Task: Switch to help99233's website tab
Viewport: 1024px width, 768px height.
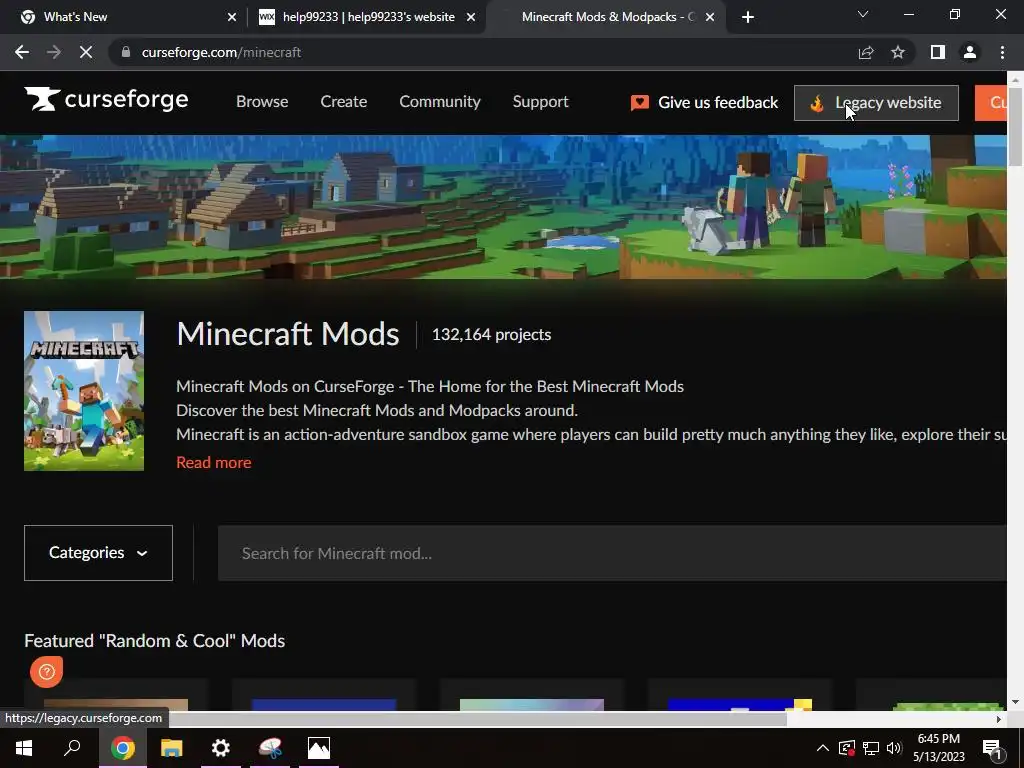Action: (x=368, y=17)
